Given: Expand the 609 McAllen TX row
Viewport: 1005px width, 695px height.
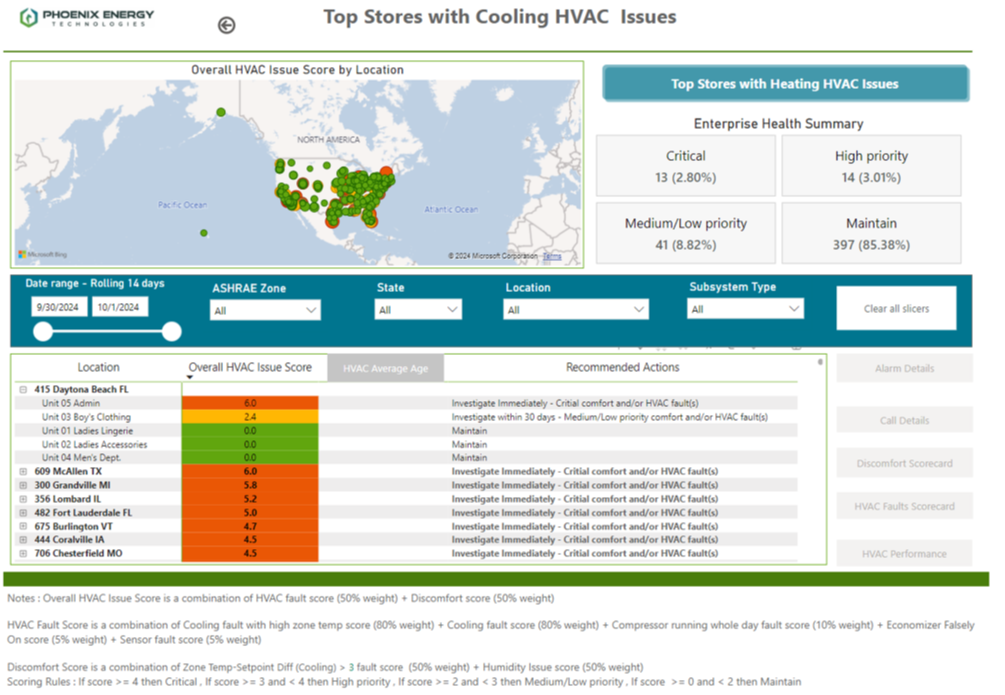Looking at the screenshot, I should tap(23, 471).
